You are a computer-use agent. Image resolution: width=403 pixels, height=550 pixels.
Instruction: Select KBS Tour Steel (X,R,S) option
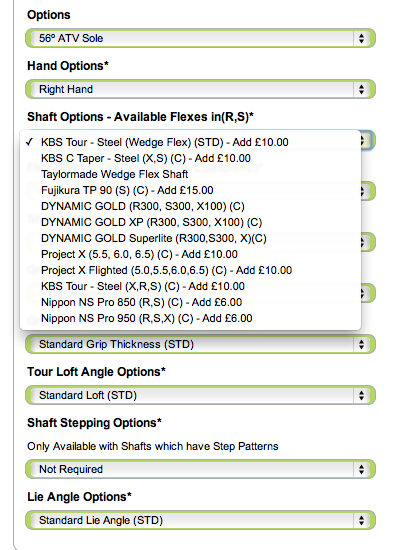190,287
